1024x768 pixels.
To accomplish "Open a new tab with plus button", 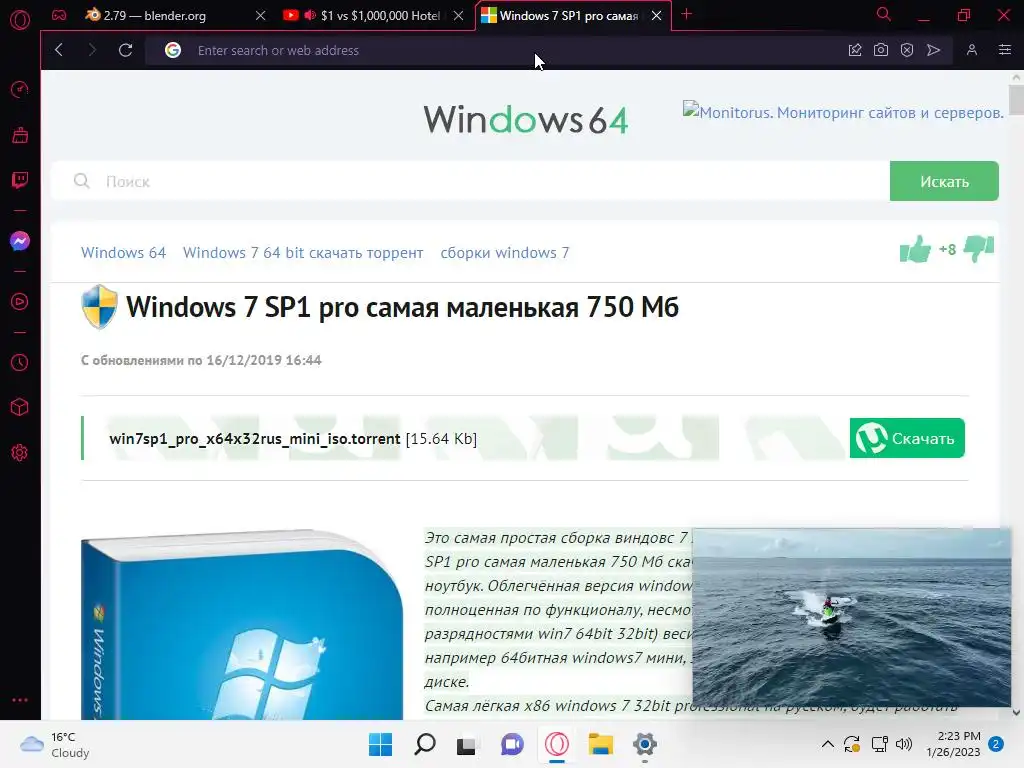I will pyautogui.click(x=686, y=14).
